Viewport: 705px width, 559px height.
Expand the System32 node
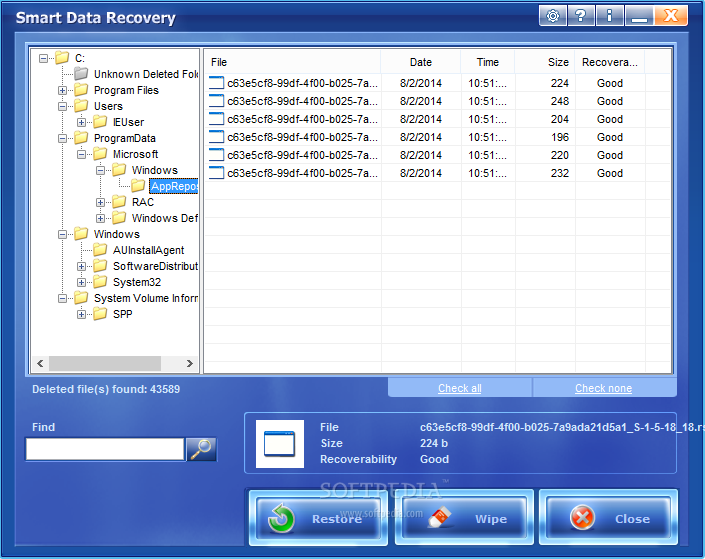pyautogui.click(x=81, y=282)
